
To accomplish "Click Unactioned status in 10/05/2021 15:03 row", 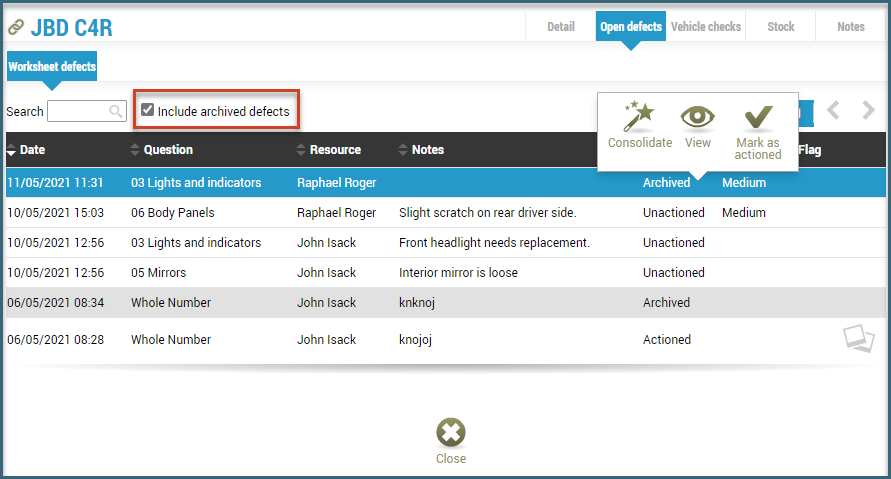I will point(673,213).
